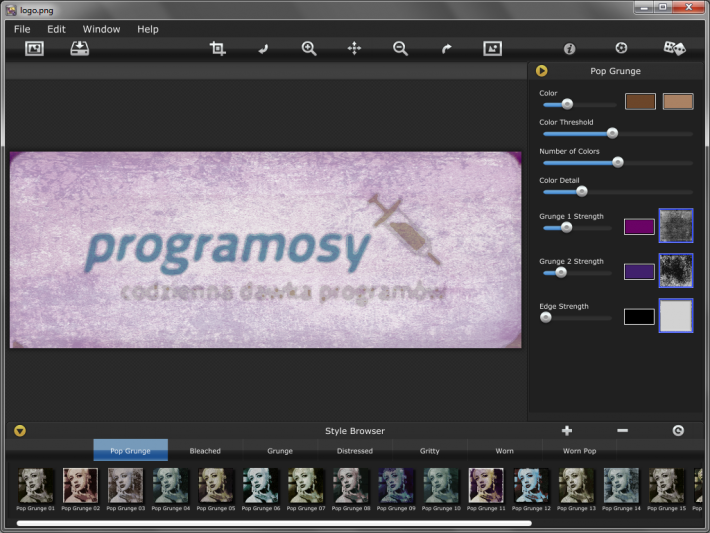
Task: Click the Number of Colors slider handle
Action: coord(618,162)
